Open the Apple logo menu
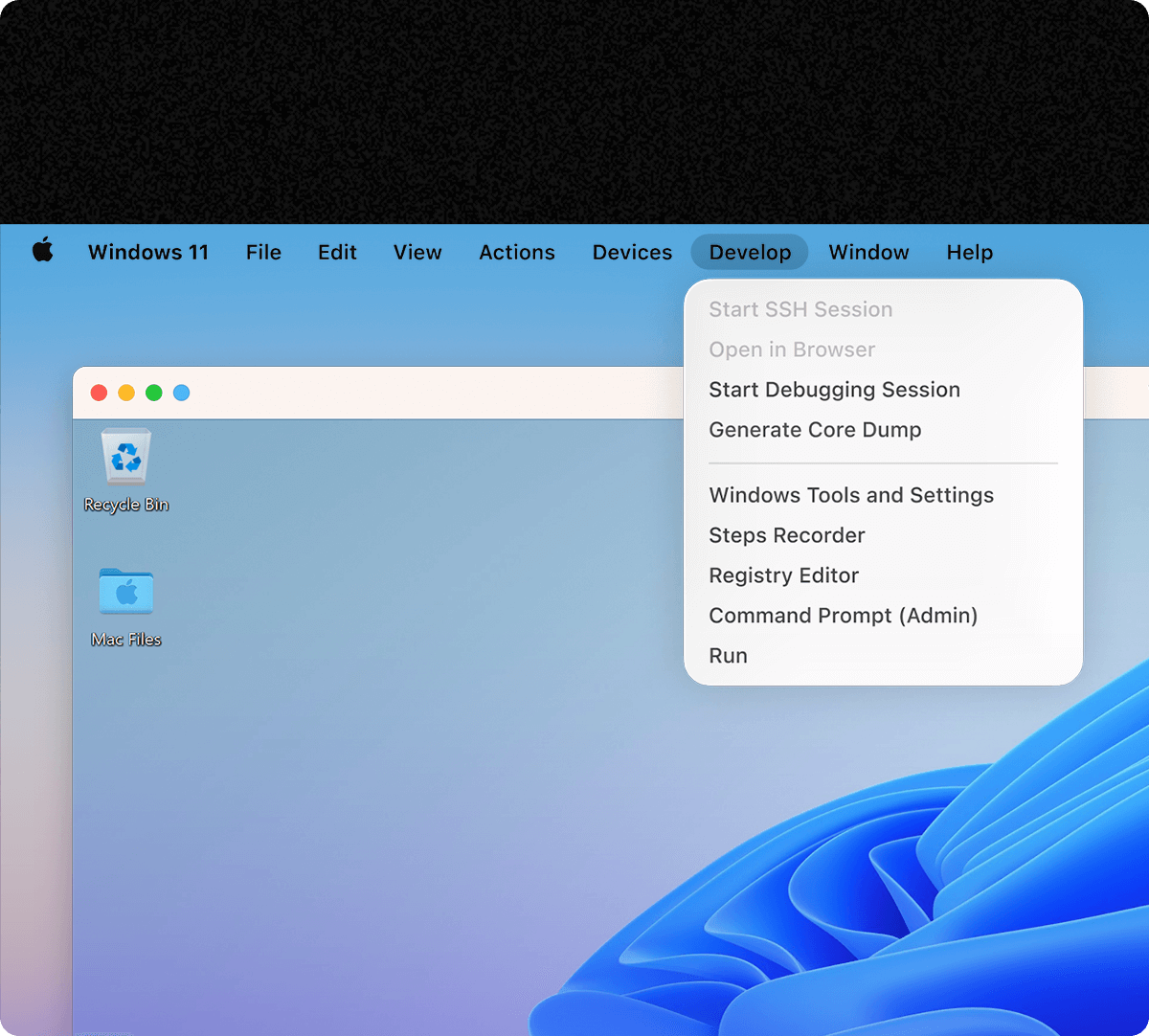This screenshot has width=1149, height=1036. pos(43,252)
